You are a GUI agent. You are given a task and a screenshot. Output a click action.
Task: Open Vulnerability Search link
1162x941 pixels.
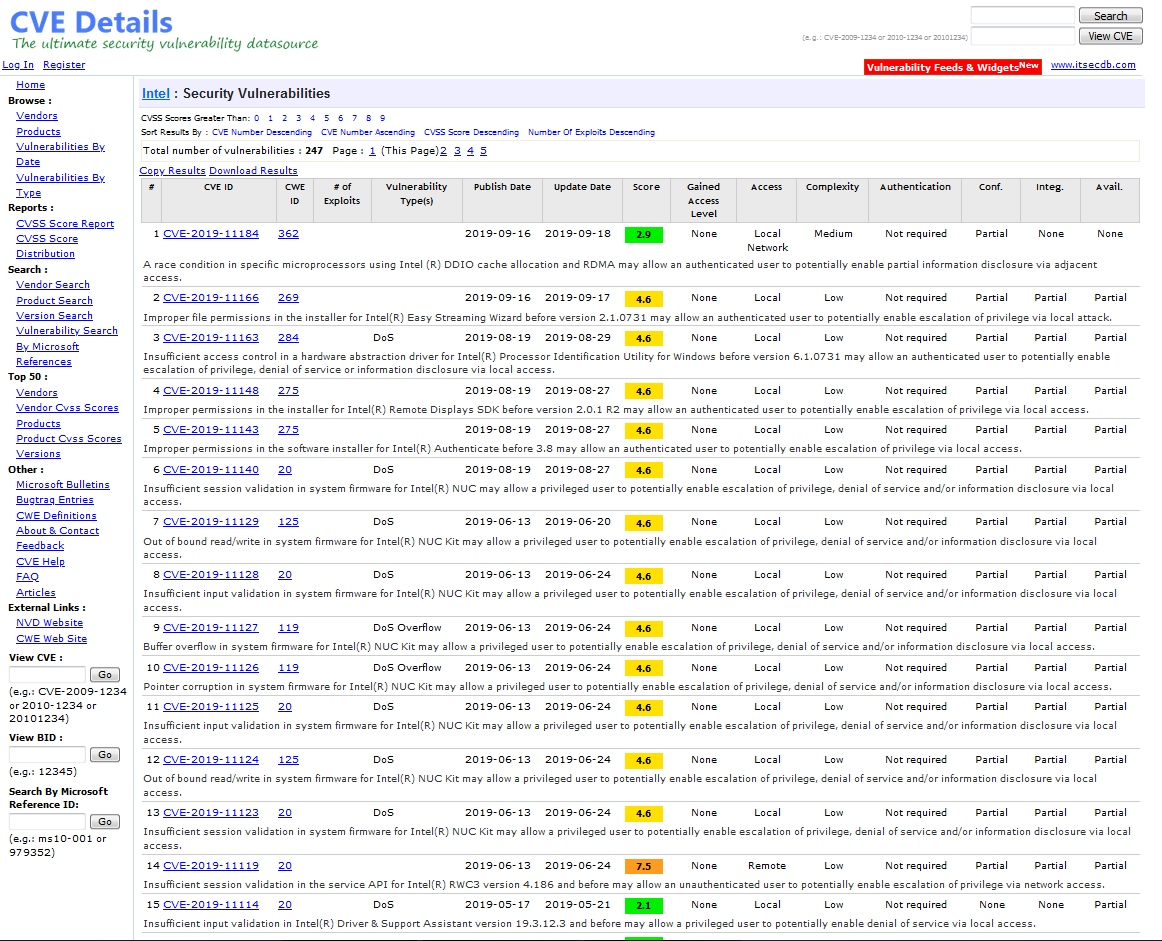point(67,330)
